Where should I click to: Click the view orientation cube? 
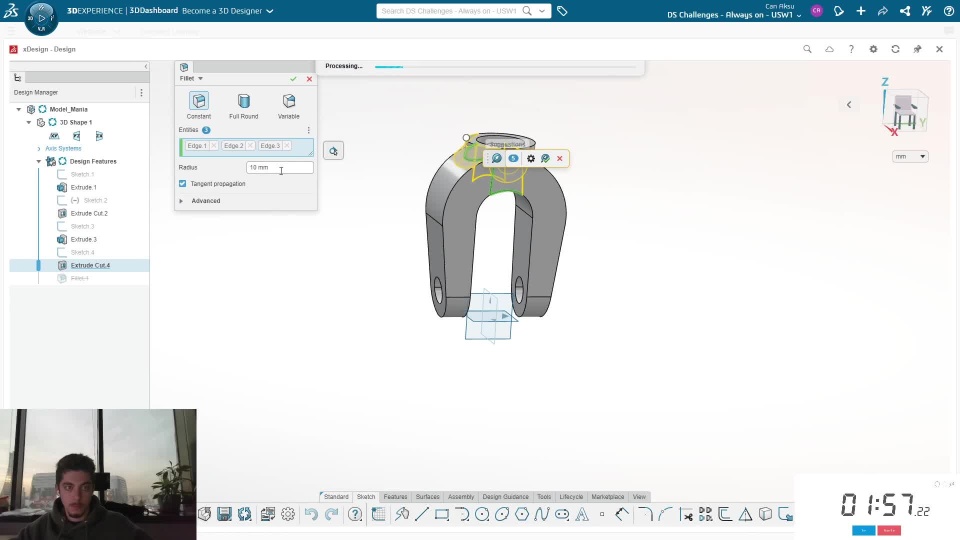(x=906, y=110)
